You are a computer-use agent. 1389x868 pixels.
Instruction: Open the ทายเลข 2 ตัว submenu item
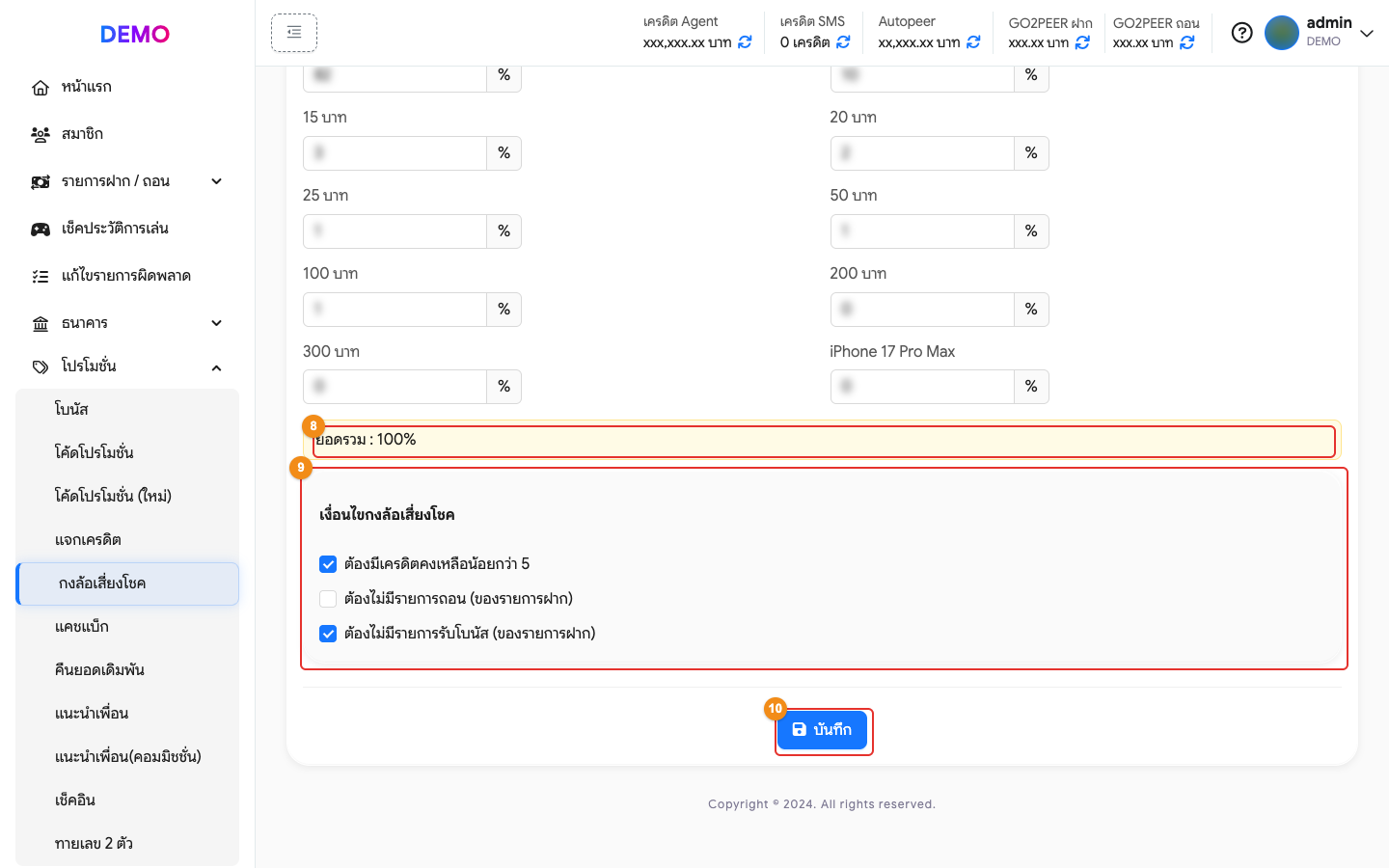[x=127, y=844]
